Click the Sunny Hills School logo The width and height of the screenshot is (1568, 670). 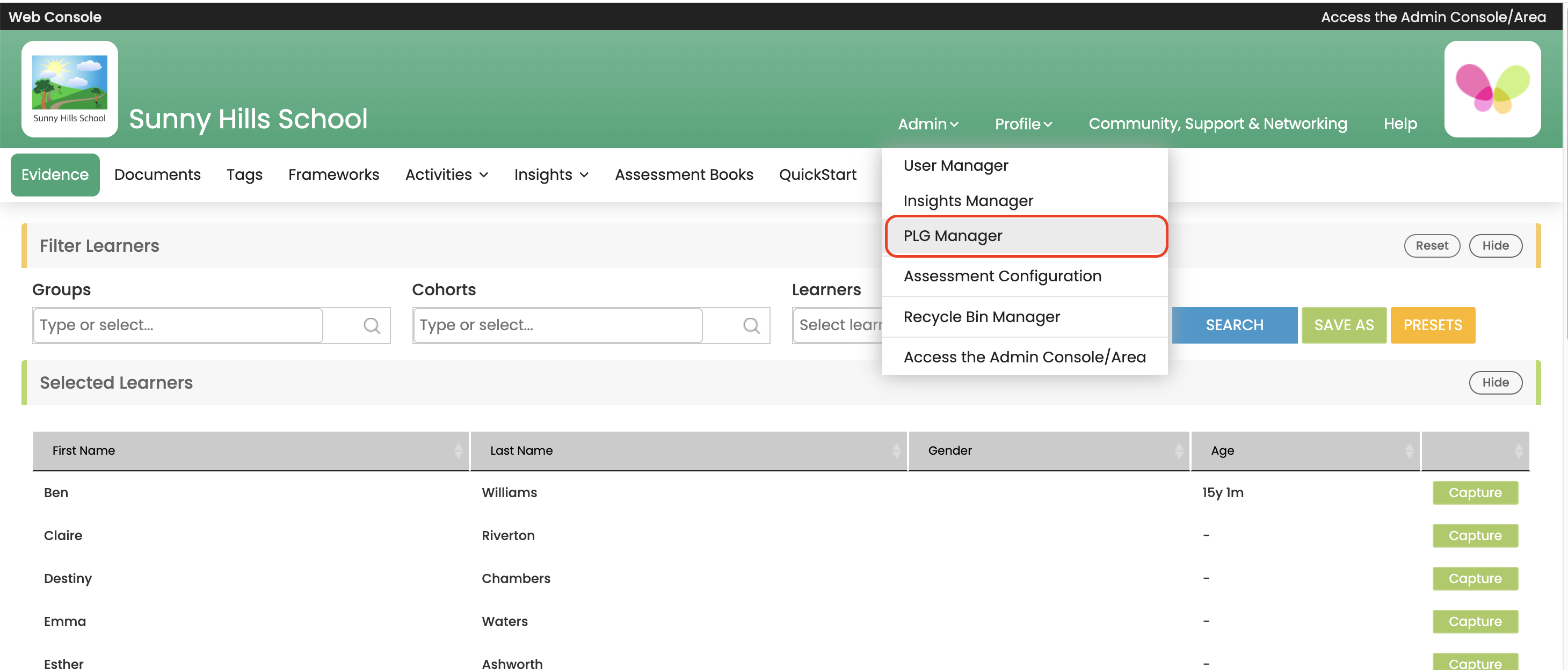(x=69, y=89)
